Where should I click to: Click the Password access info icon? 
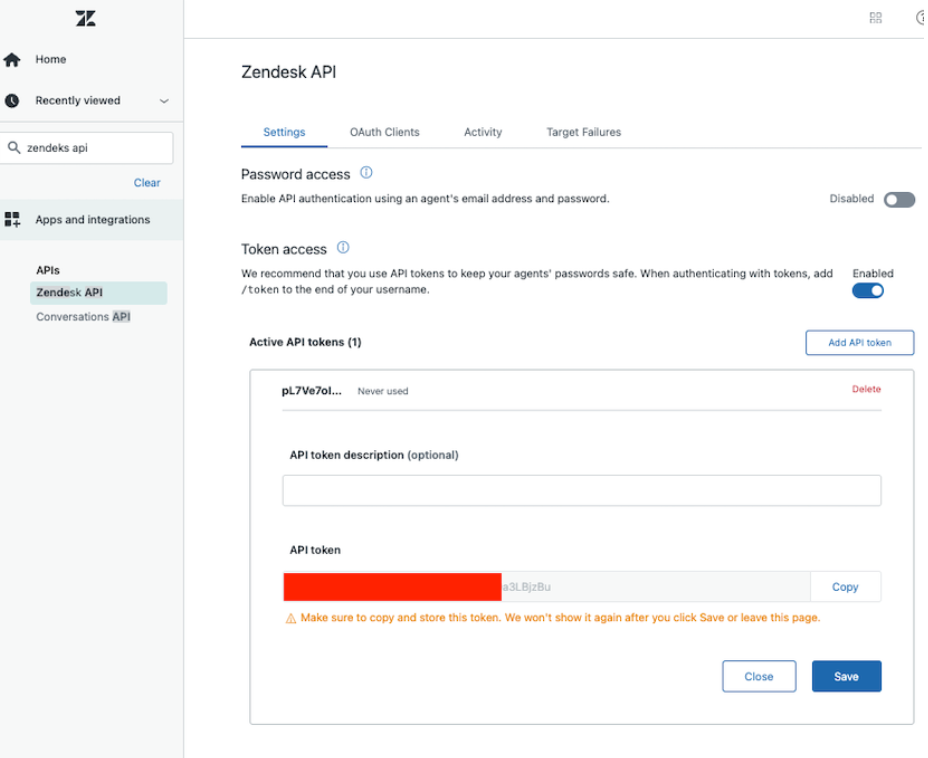[x=366, y=173]
